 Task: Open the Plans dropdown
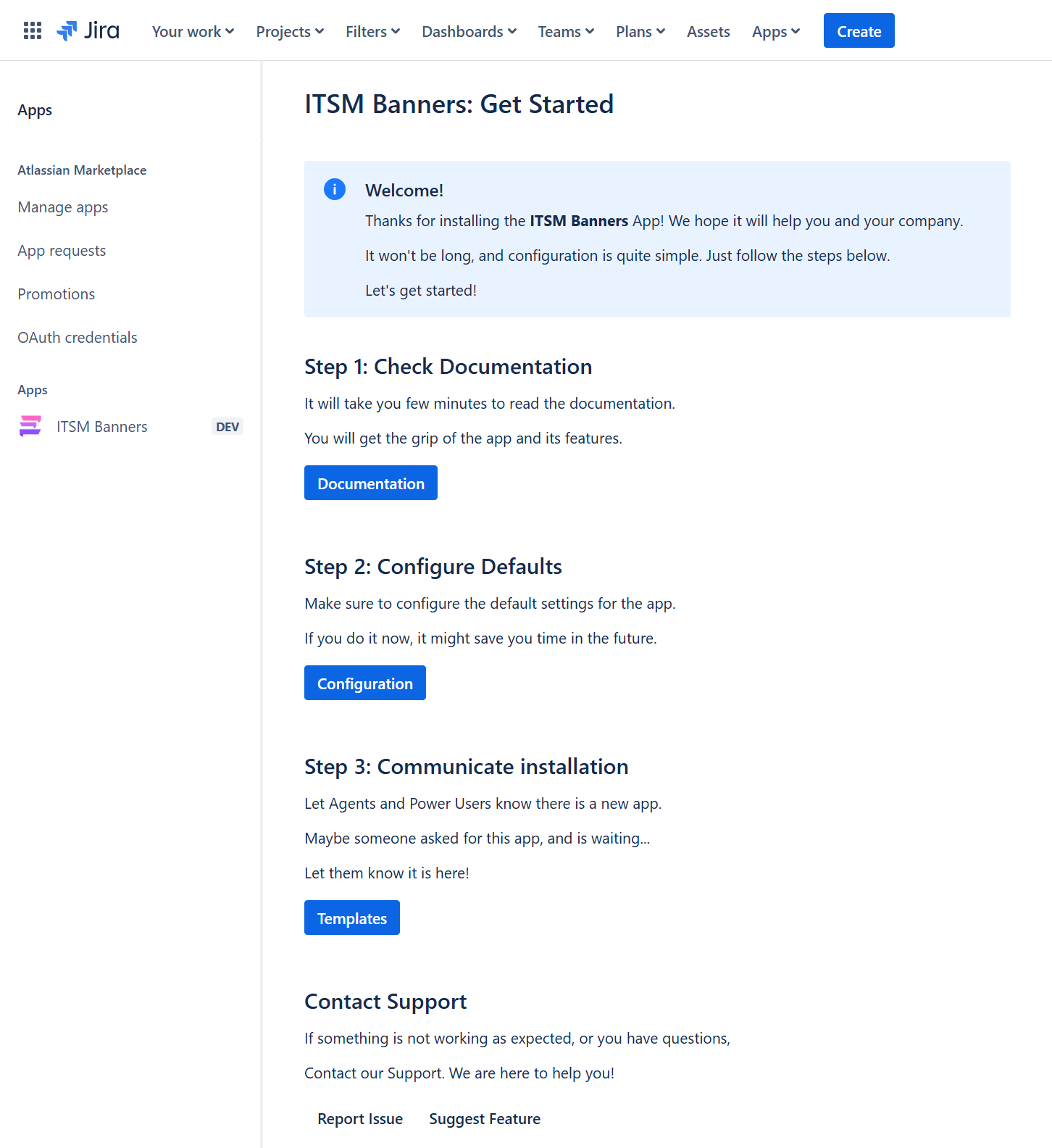640,31
